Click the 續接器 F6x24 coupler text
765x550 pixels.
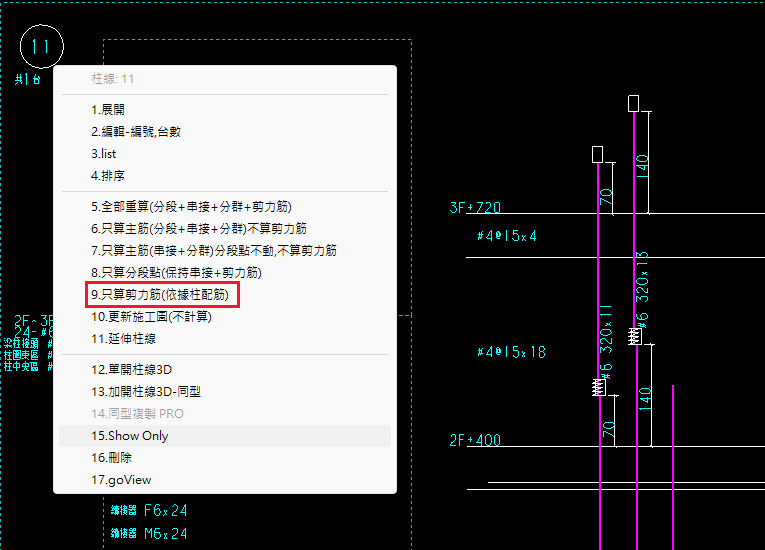click(149, 510)
